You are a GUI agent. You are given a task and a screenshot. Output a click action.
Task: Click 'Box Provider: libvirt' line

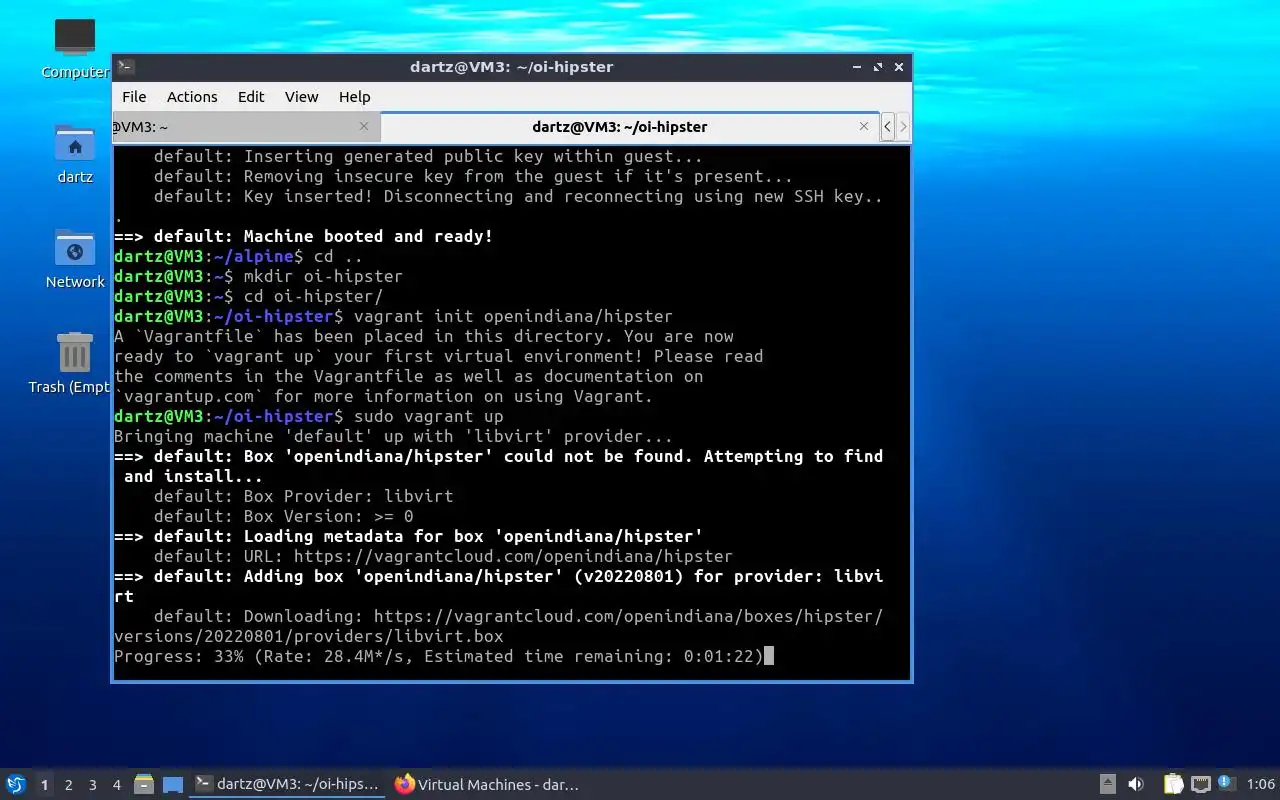303,496
